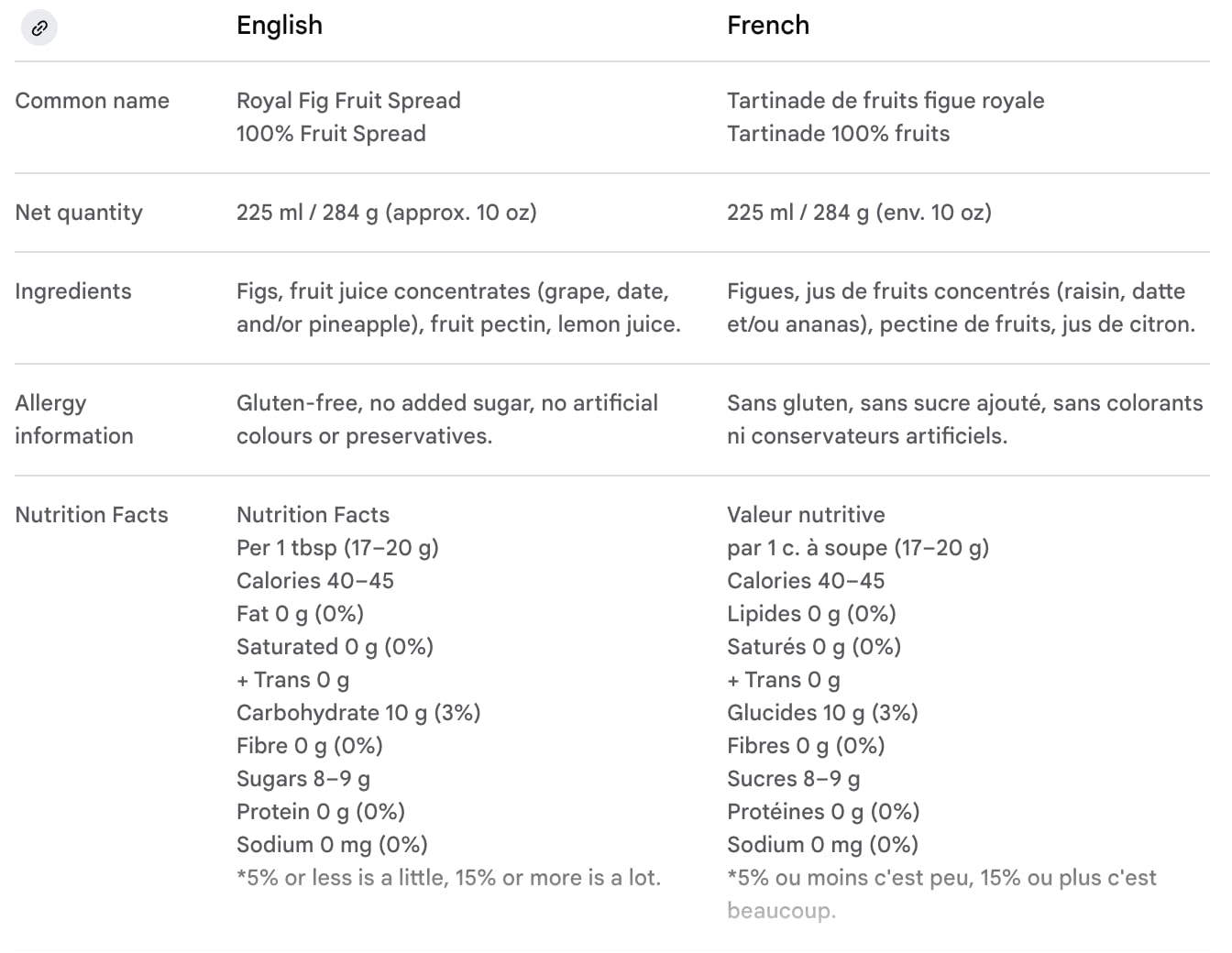The height and width of the screenshot is (953, 1232).
Task: Click the French column header
Action: pyautogui.click(x=767, y=26)
